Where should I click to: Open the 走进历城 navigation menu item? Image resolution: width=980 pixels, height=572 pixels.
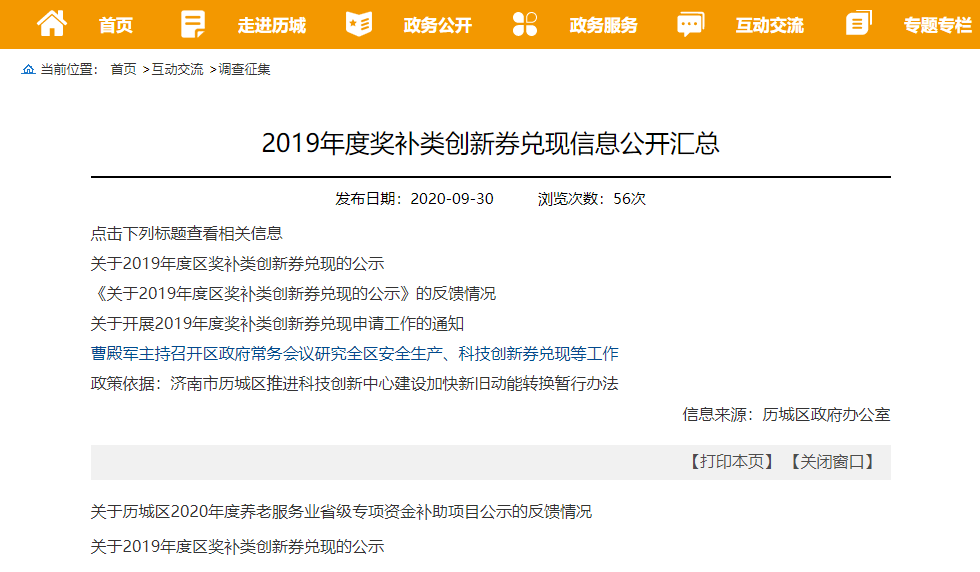(x=272, y=26)
